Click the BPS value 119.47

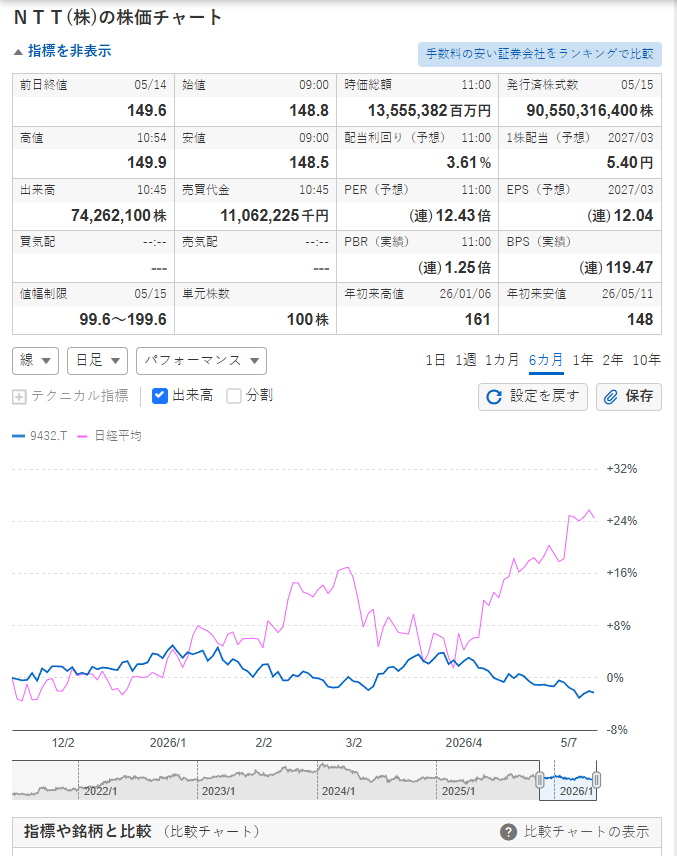click(616, 268)
